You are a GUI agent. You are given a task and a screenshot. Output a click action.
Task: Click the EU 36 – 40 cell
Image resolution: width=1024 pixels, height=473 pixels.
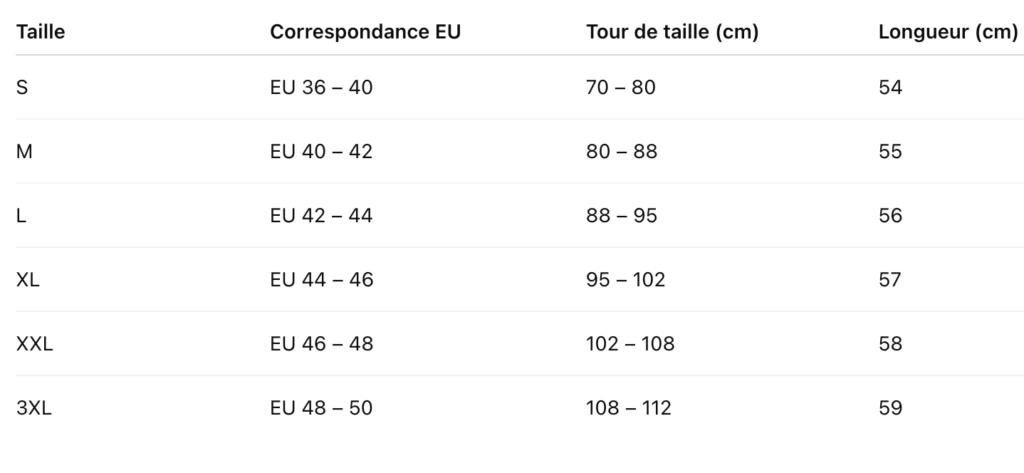point(321,87)
